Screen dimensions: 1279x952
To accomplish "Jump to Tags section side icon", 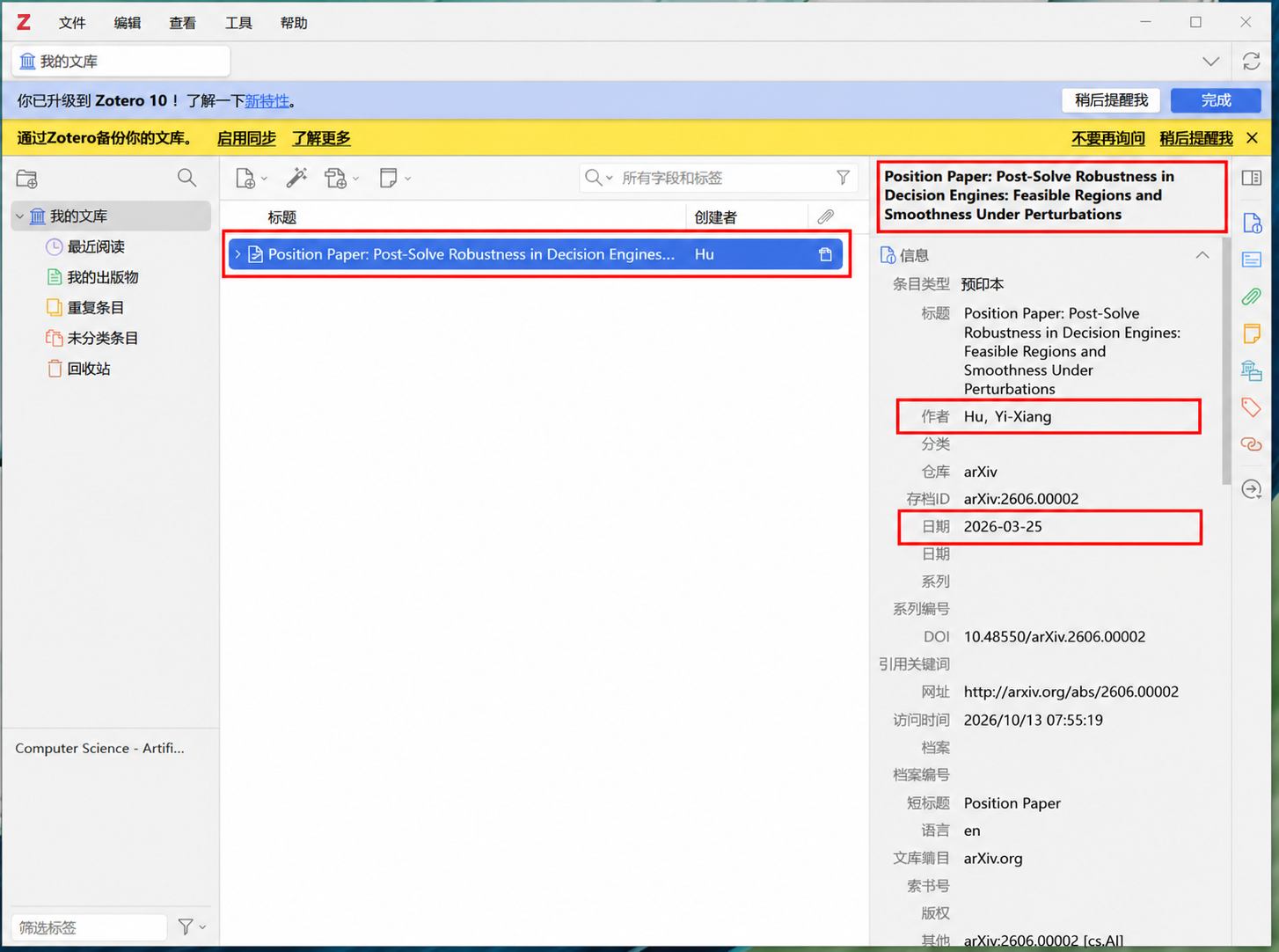I will 1252,407.
